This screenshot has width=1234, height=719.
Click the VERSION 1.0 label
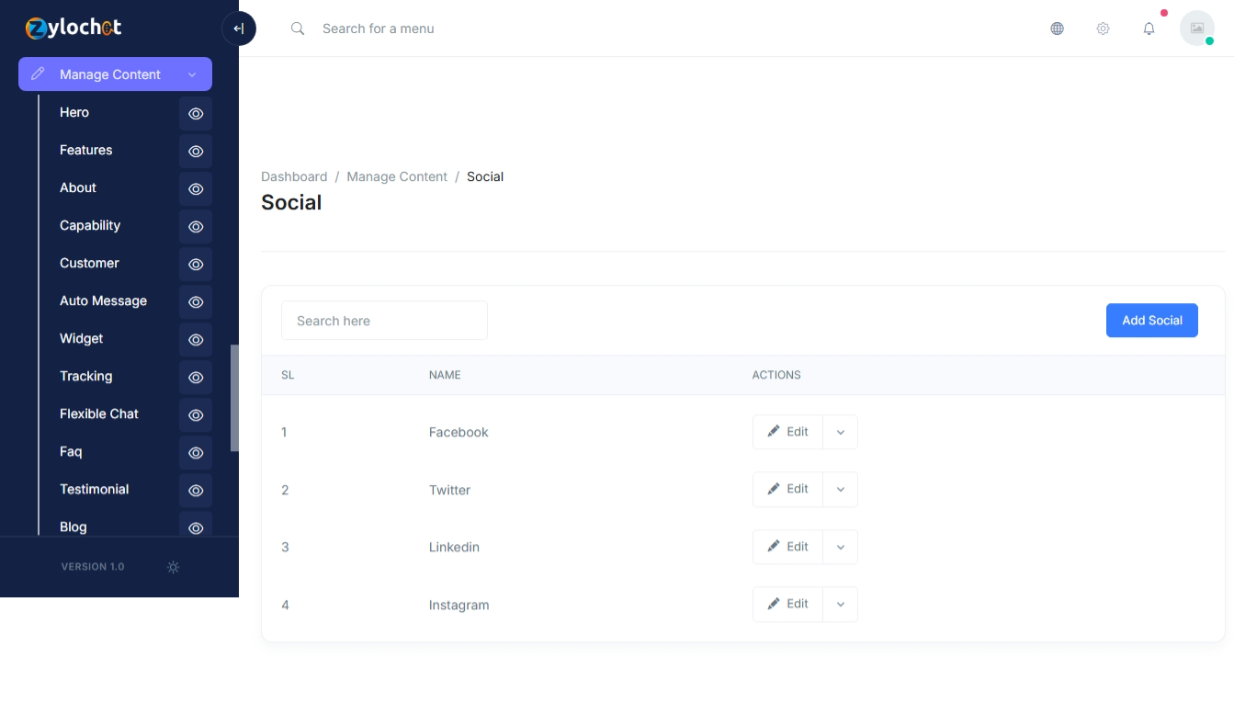click(93, 567)
